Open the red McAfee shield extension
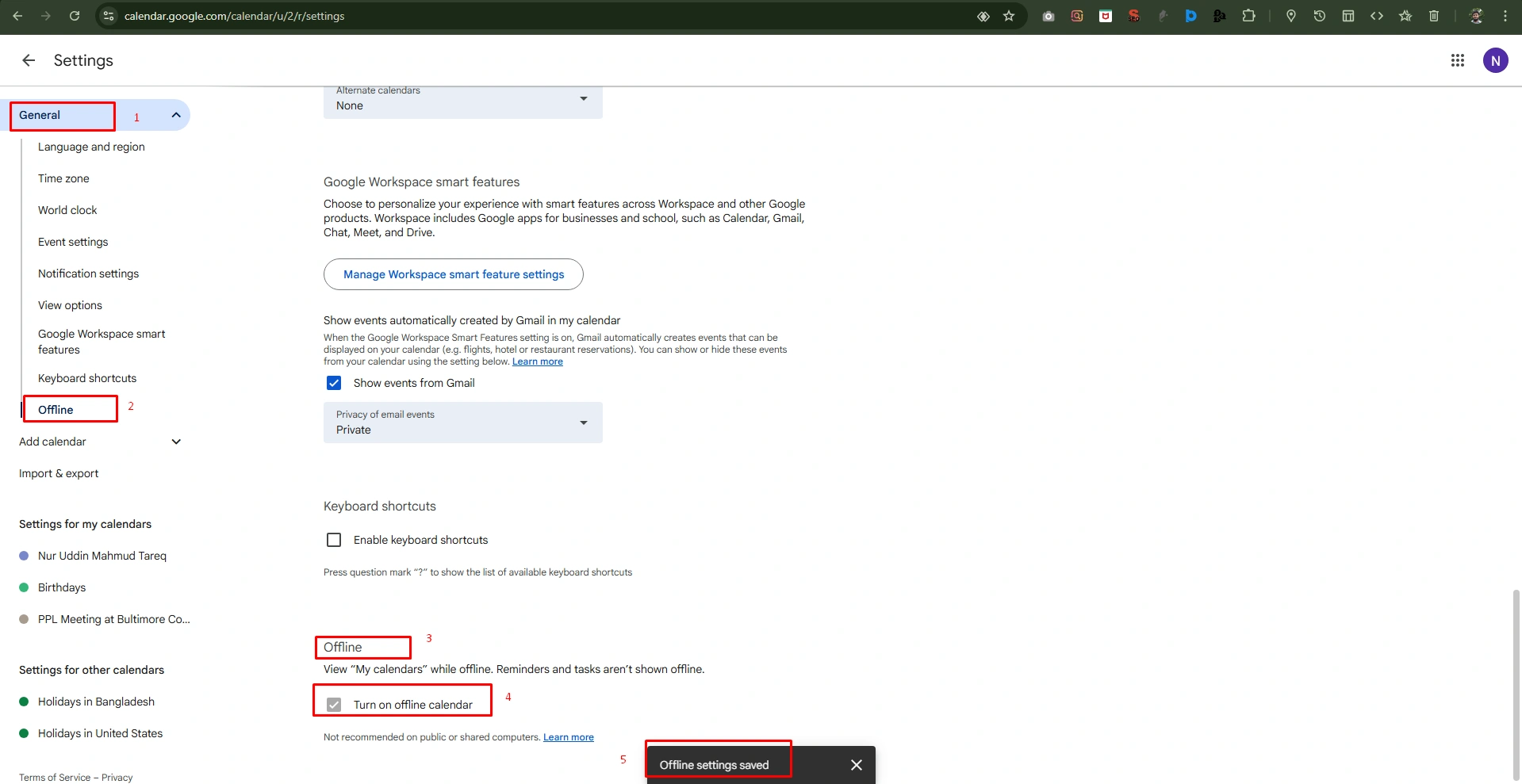The height and width of the screenshot is (784, 1522). (1106, 16)
